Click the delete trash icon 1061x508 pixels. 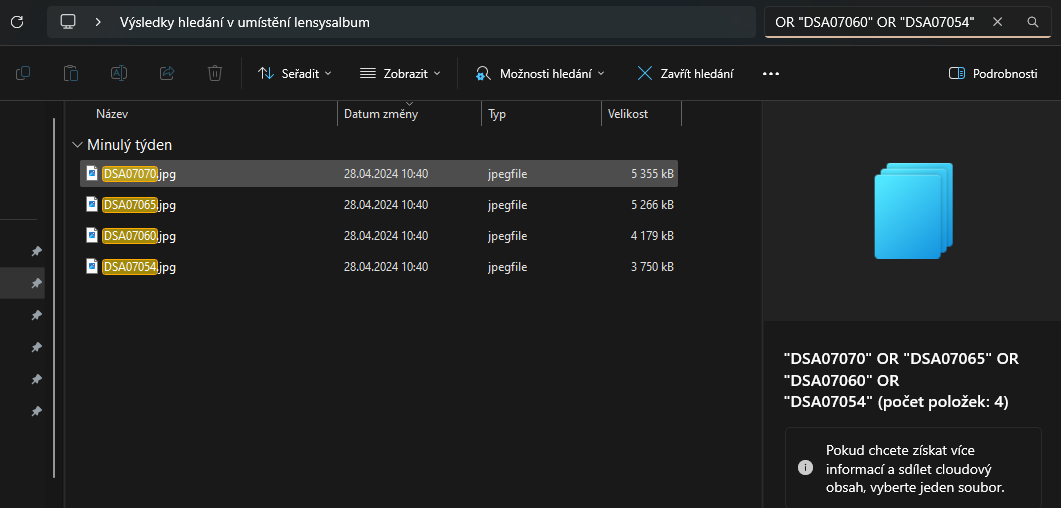point(215,73)
